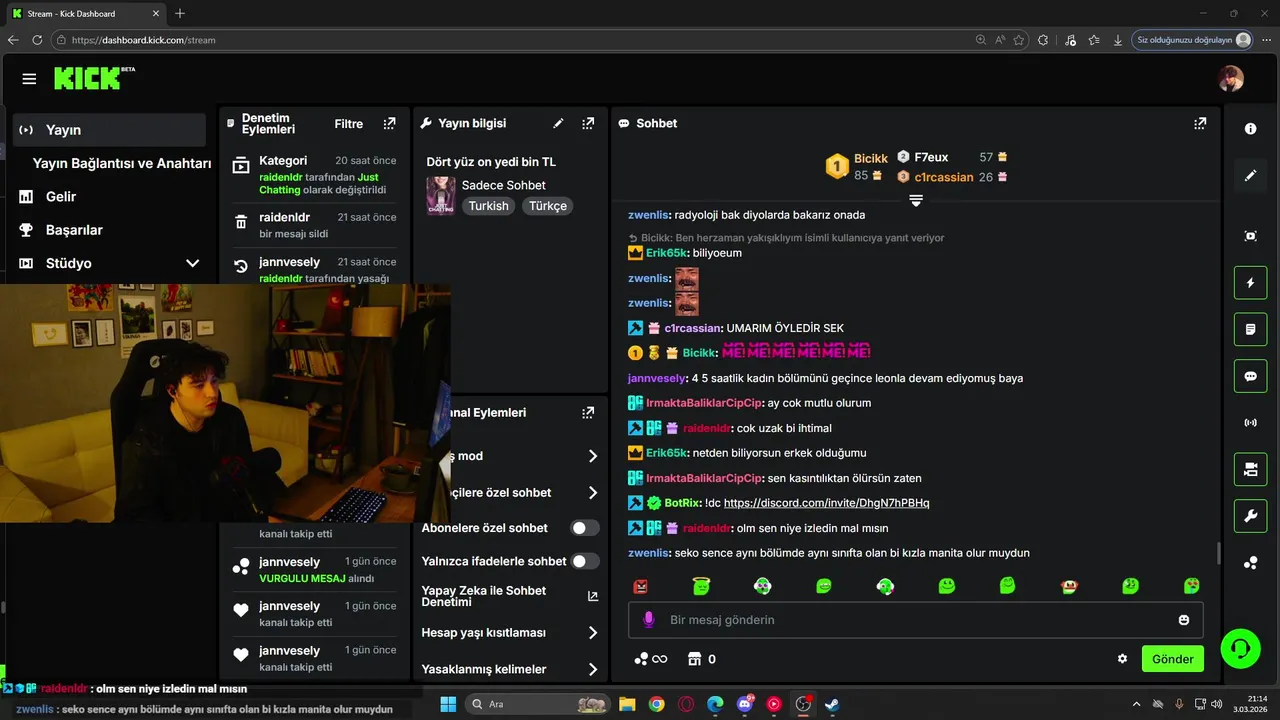Viewport: 1280px width, 720px height.
Task: Toggle Abonelere özel sohbet switch
Action: pos(585,528)
